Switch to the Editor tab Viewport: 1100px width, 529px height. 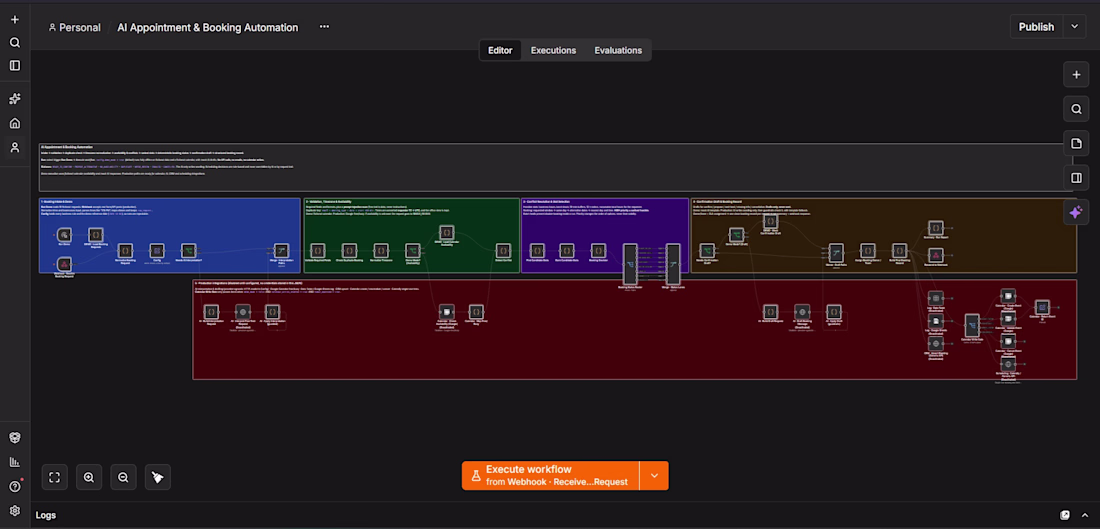pyautogui.click(x=500, y=51)
